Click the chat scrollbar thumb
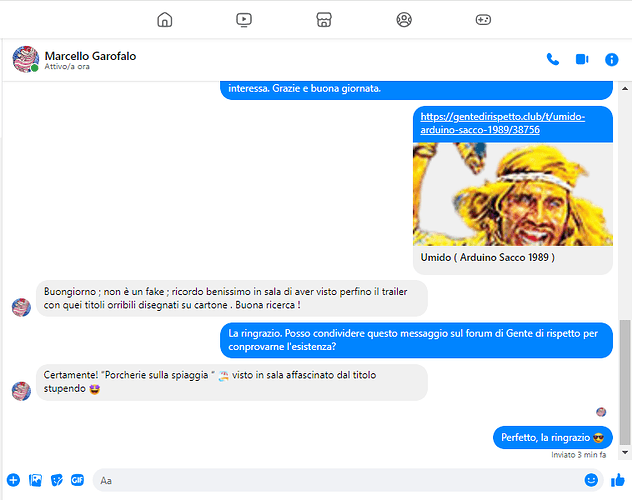632x500 pixels. [625, 382]
